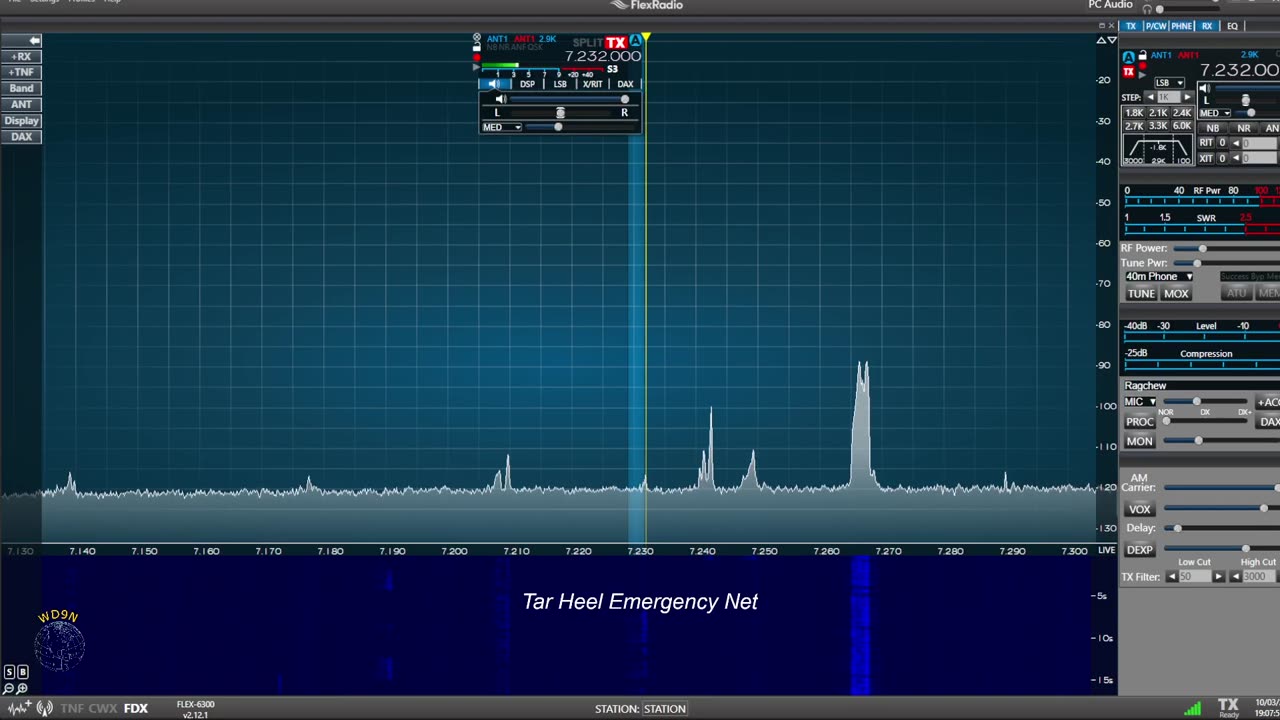This screenshot has width=1280, height=720.
Task: Open the X/RIT tab on slice flag
Action: (593, 84)
